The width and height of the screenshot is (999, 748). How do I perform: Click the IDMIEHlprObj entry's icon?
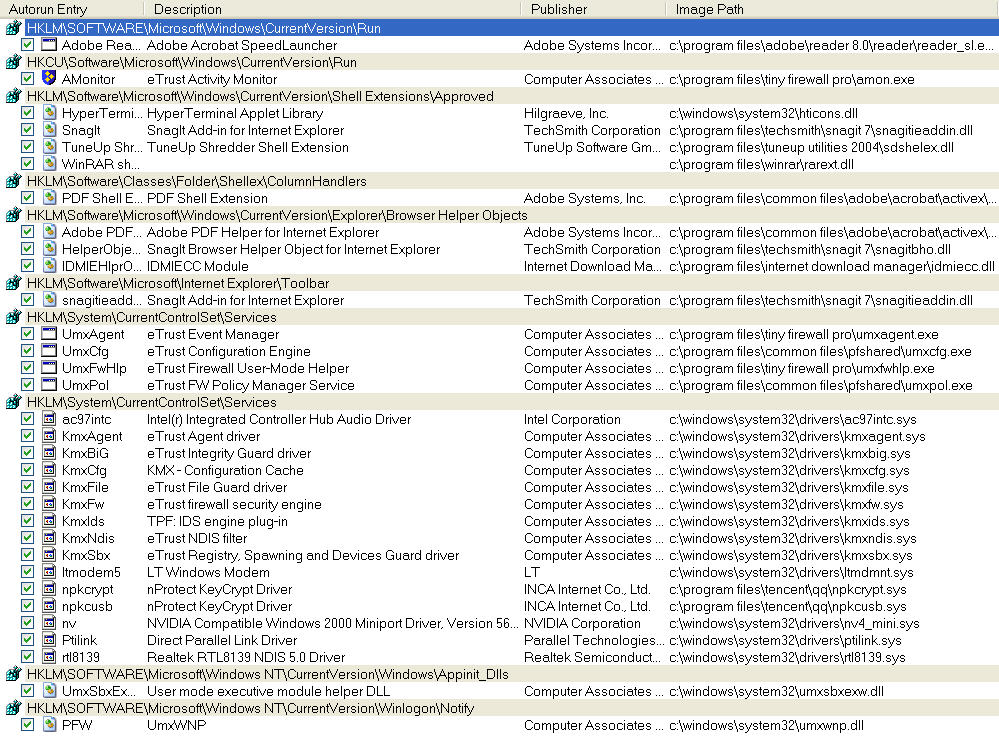[x=49, y=266]
